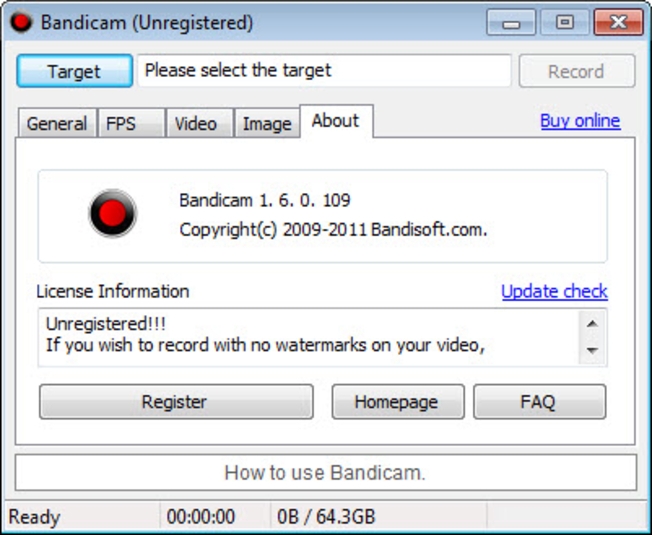Screen dimensions: 652x535
Task: Open the Buy online link
Action: pyautogui.click(x=580, y=121)
